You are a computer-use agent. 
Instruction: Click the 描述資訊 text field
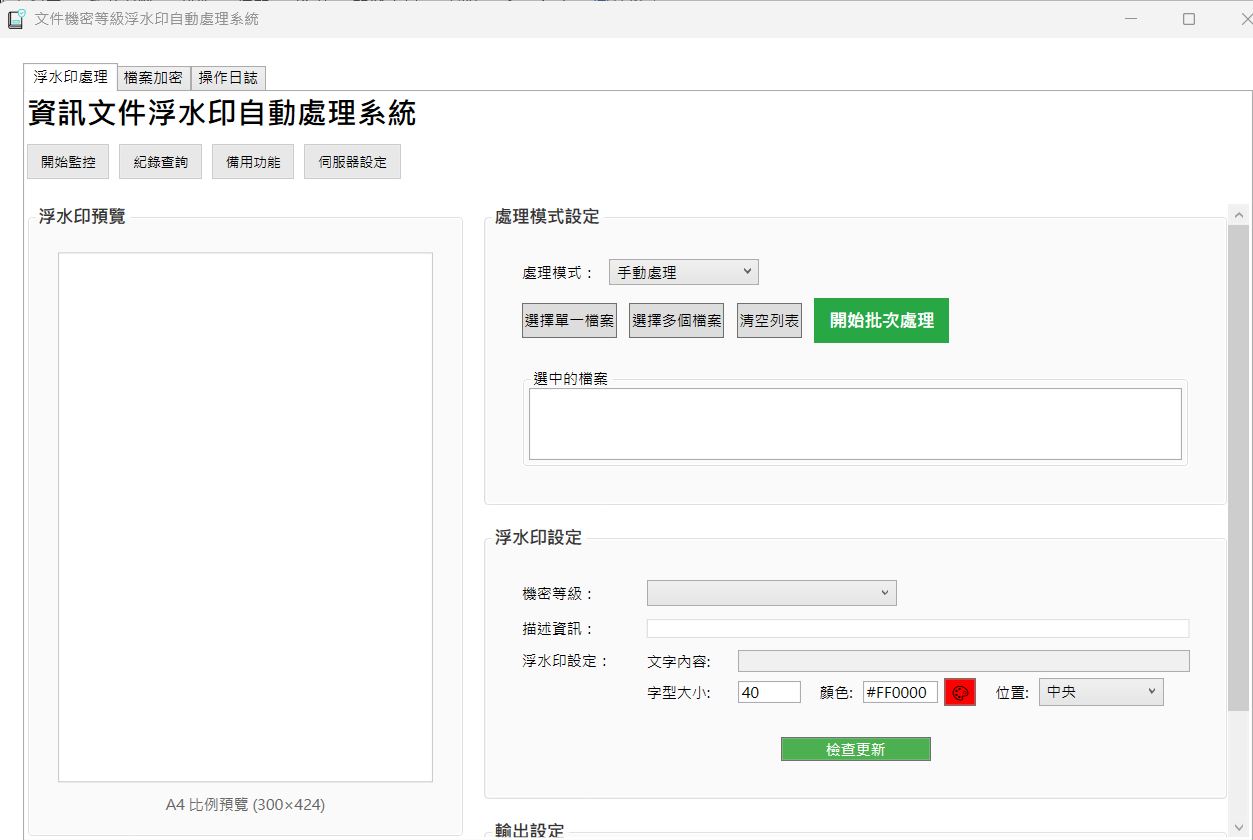(917, 628)
